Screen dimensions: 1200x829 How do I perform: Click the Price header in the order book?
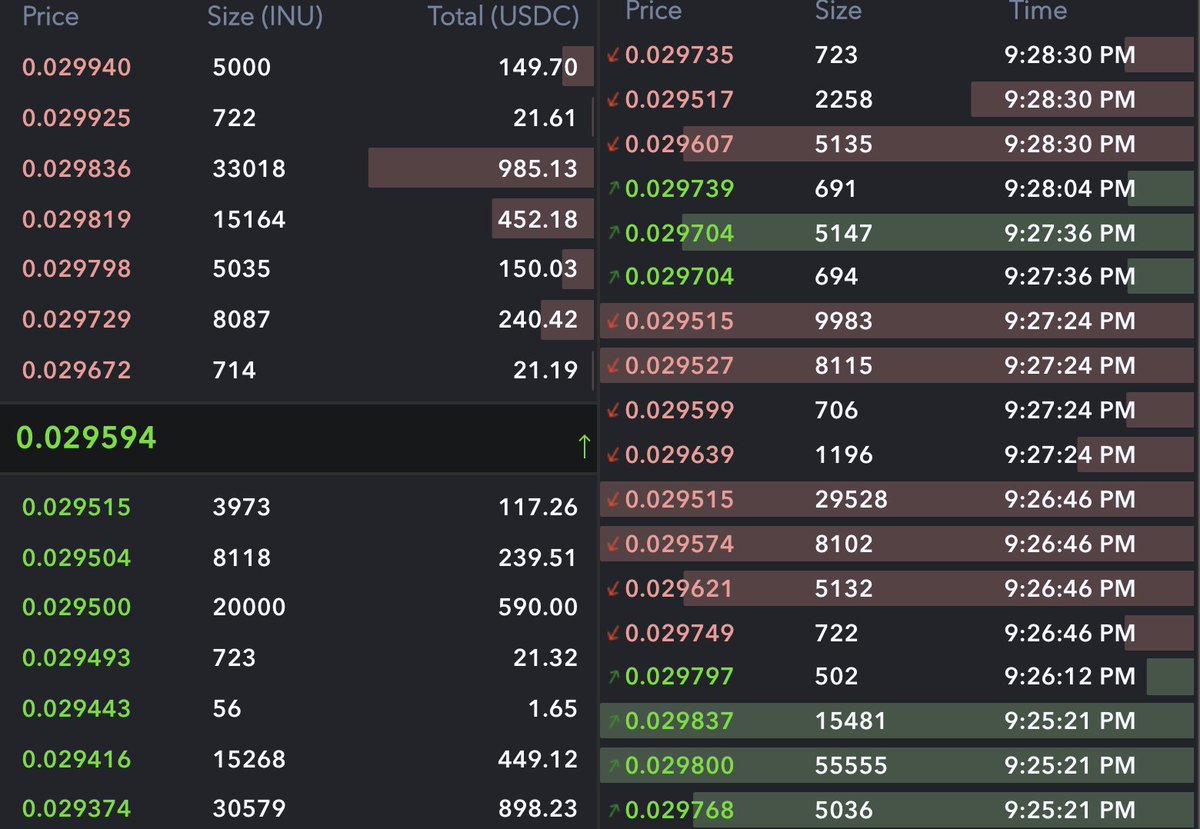pyautogui.click(x=50, y=17)
